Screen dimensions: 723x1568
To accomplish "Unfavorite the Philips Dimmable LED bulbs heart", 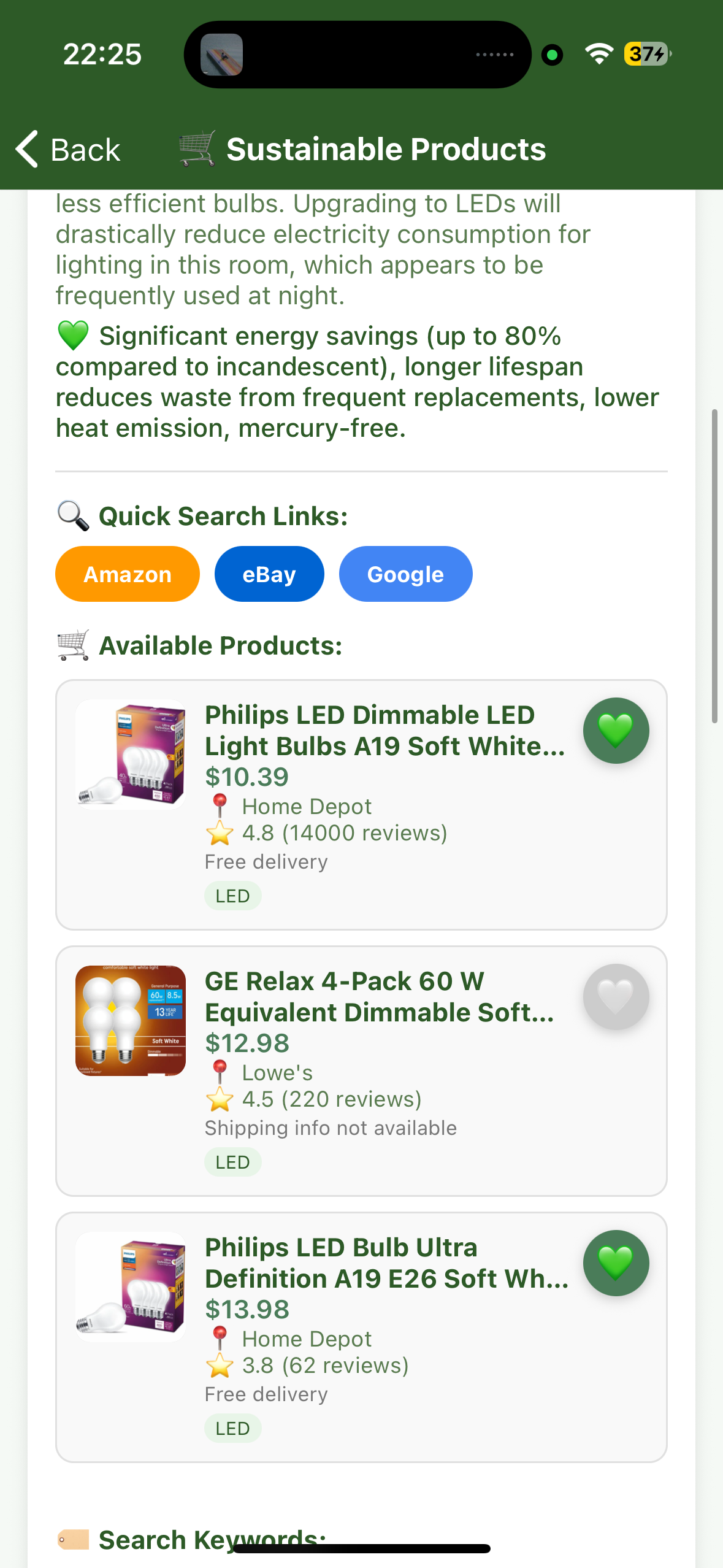I will [616, 730].
